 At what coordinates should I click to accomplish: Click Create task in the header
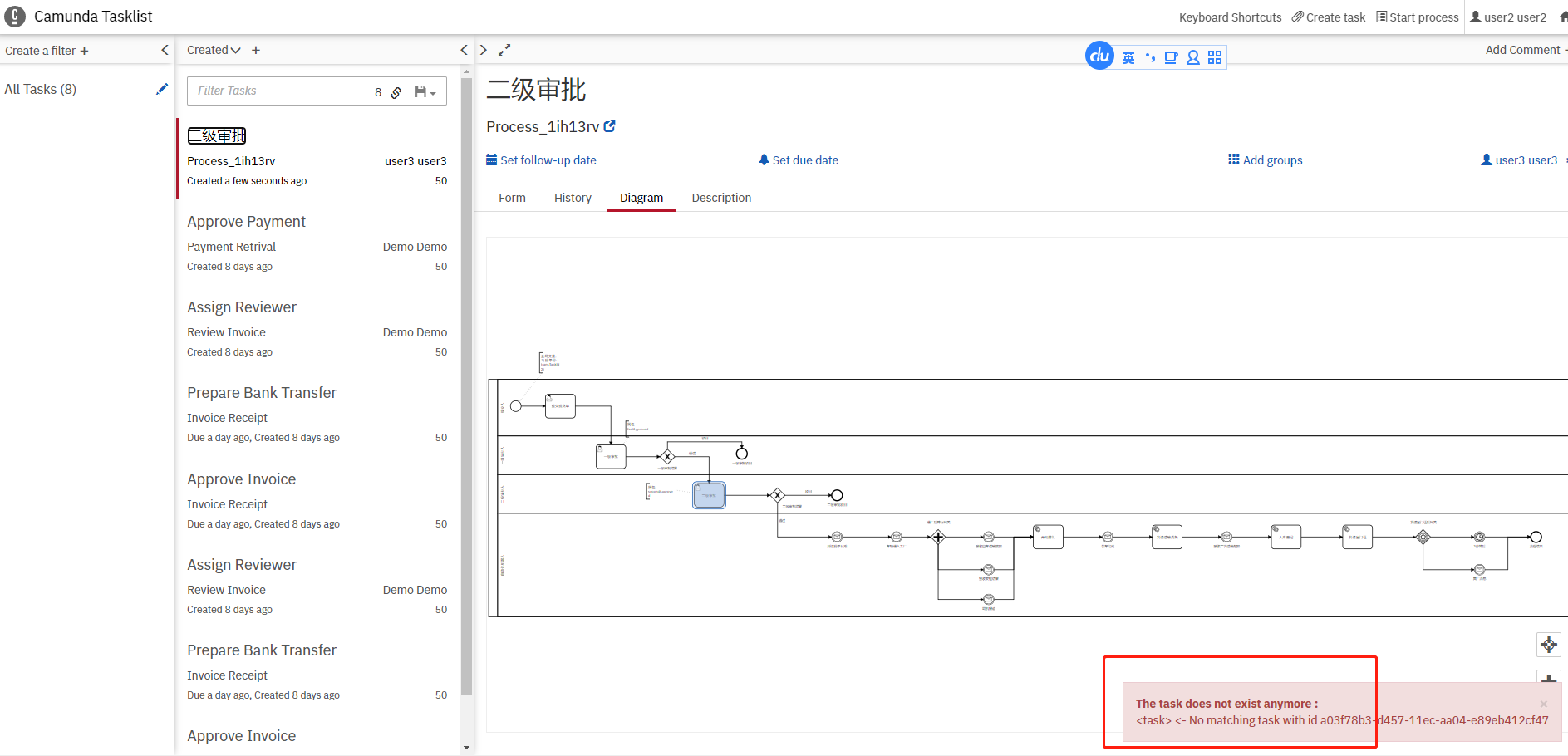point(1329,17)
